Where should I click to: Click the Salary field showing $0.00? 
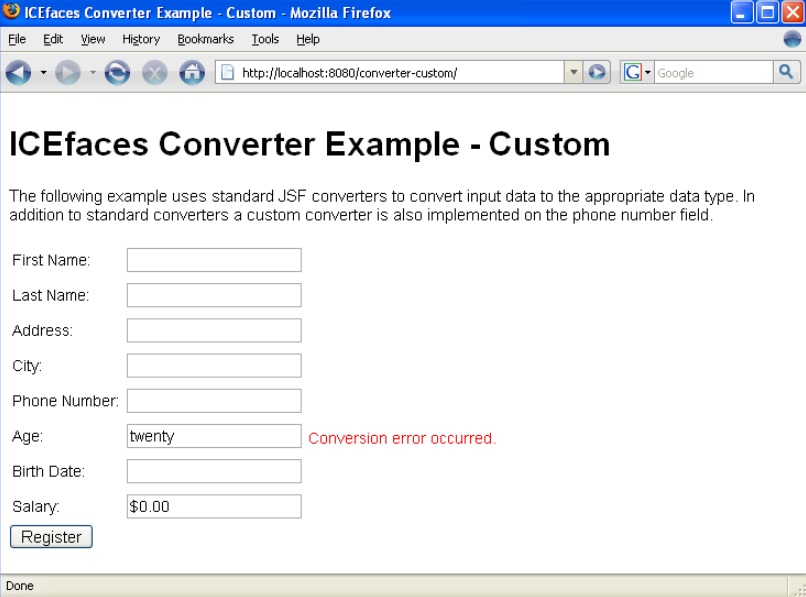pos(214,507)
